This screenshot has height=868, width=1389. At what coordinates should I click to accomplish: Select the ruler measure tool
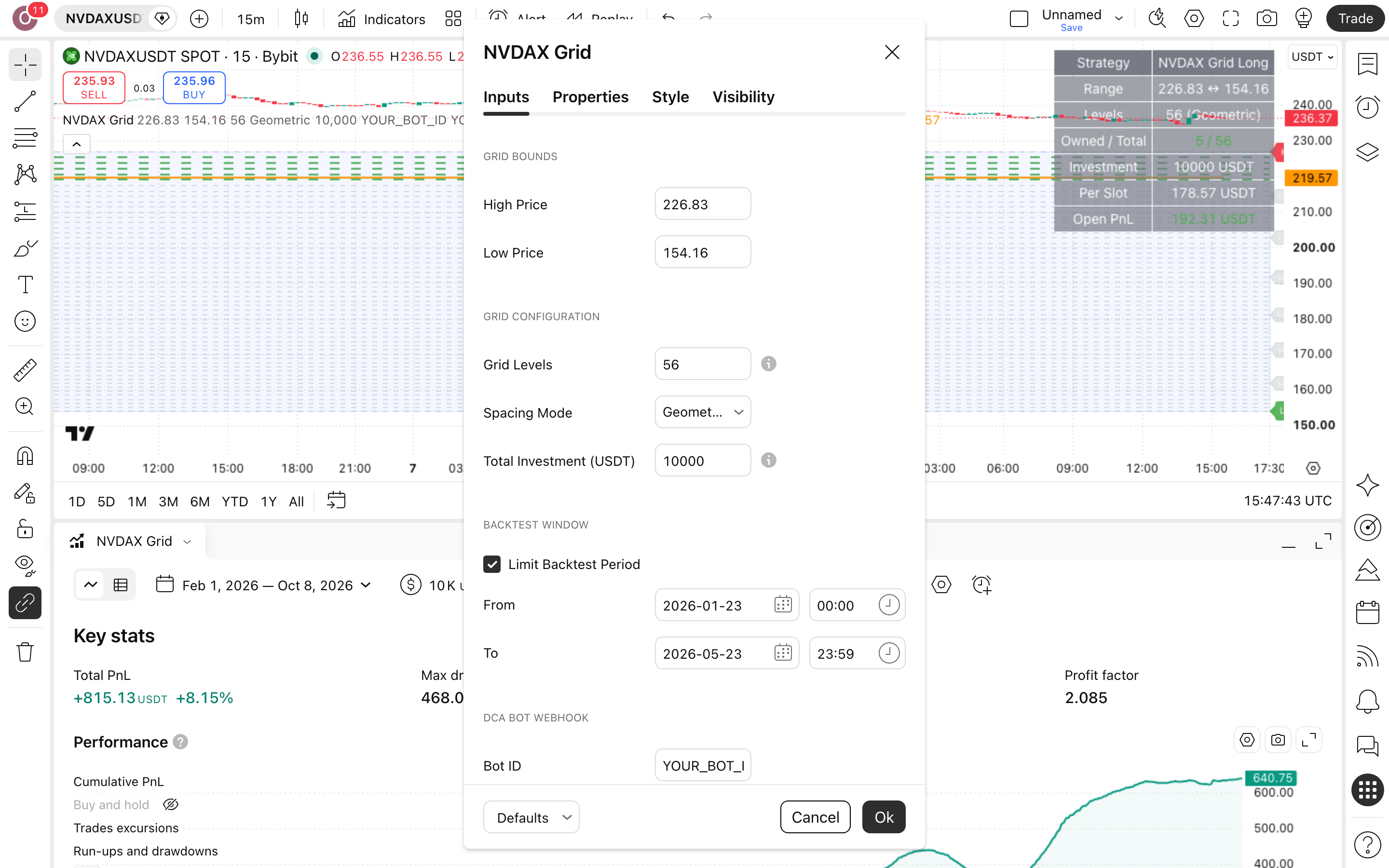pyautogui.click(x=25, y=370)
